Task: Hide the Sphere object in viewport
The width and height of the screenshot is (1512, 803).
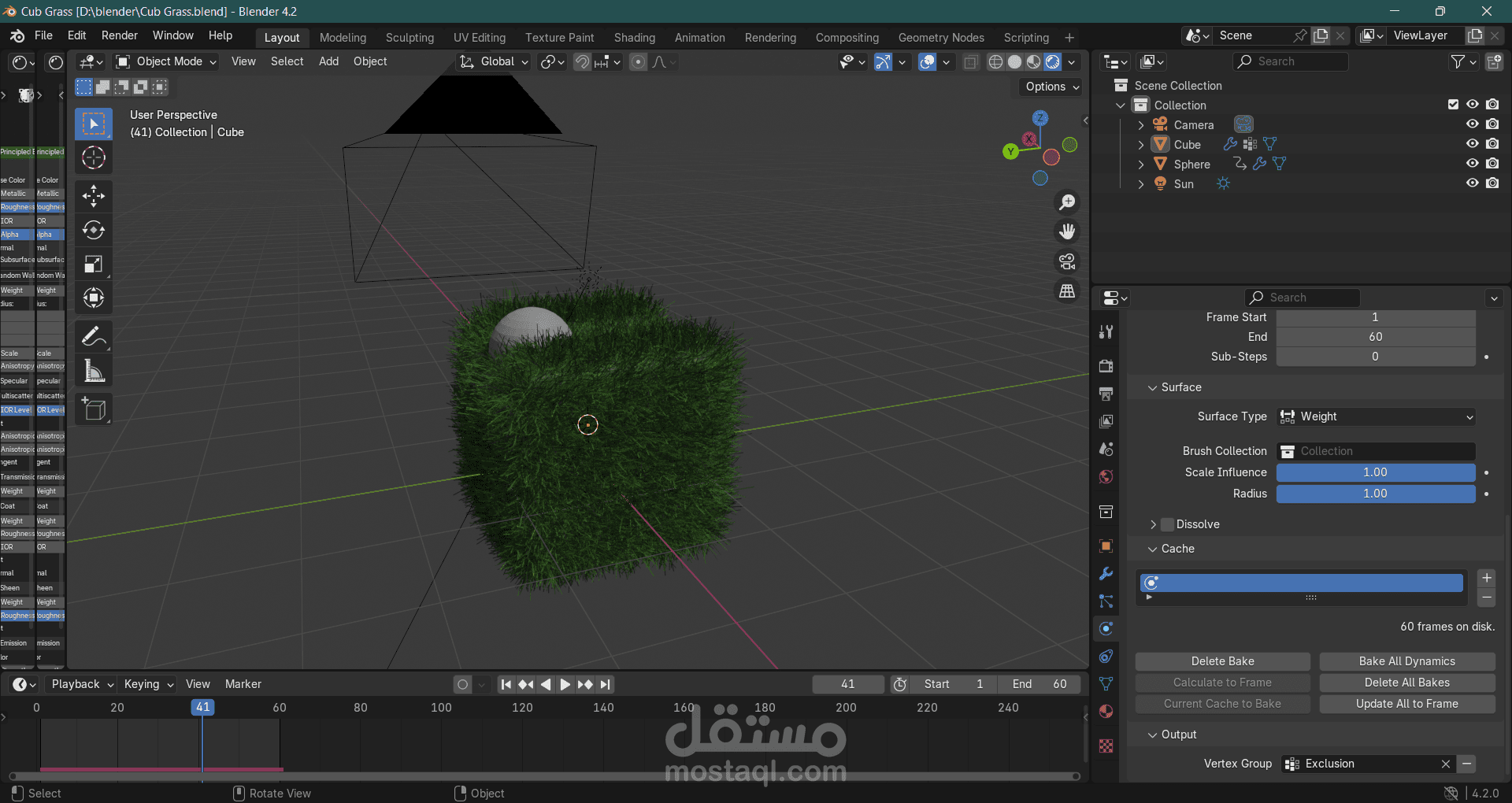Action: (1472, 164)
